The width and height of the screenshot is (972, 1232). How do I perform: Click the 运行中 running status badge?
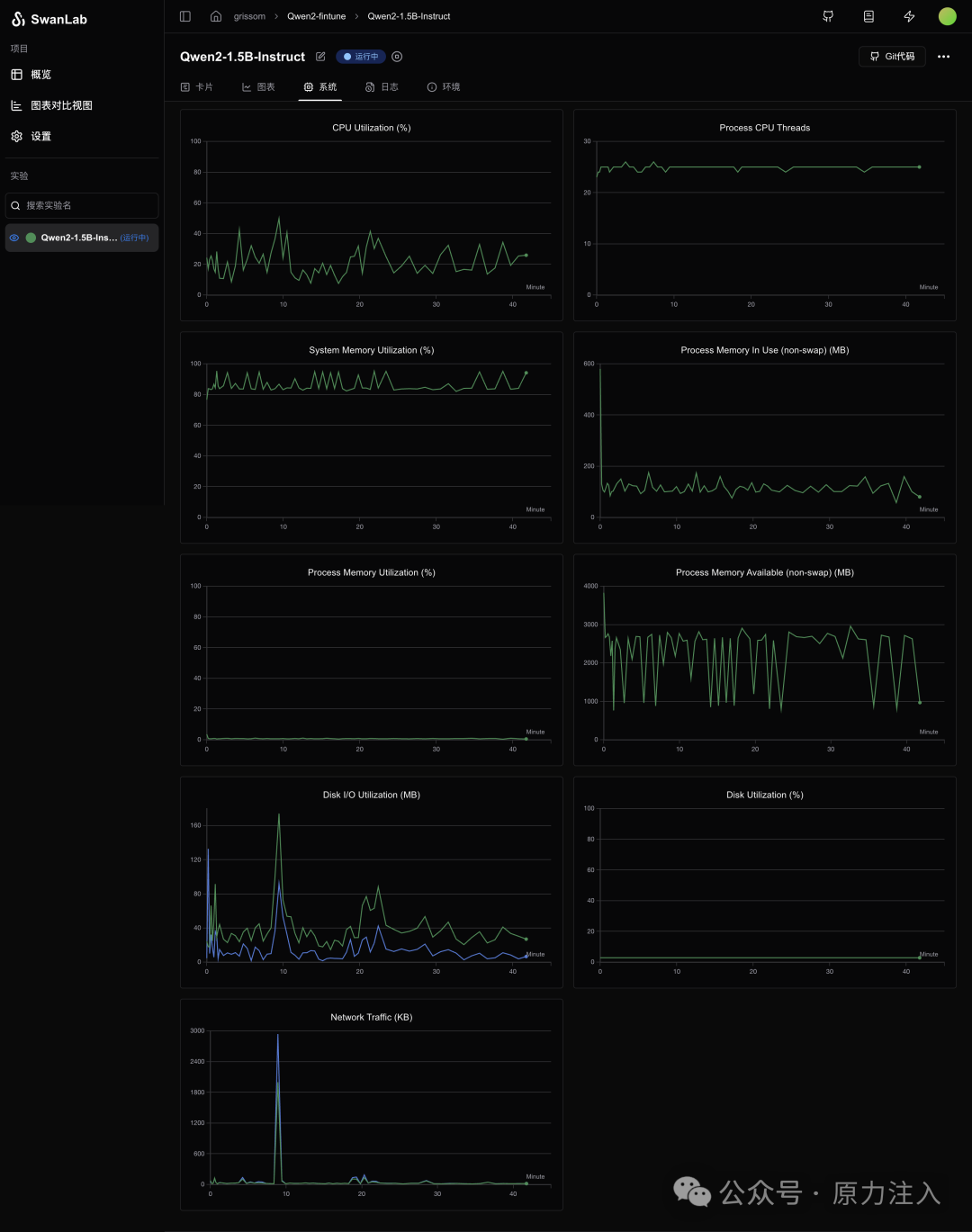[361, 57]
